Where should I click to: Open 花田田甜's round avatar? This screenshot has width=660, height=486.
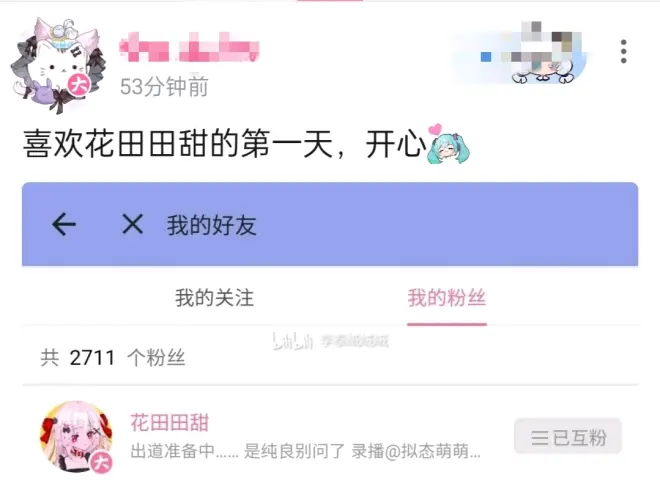click(x=76, y=436)
